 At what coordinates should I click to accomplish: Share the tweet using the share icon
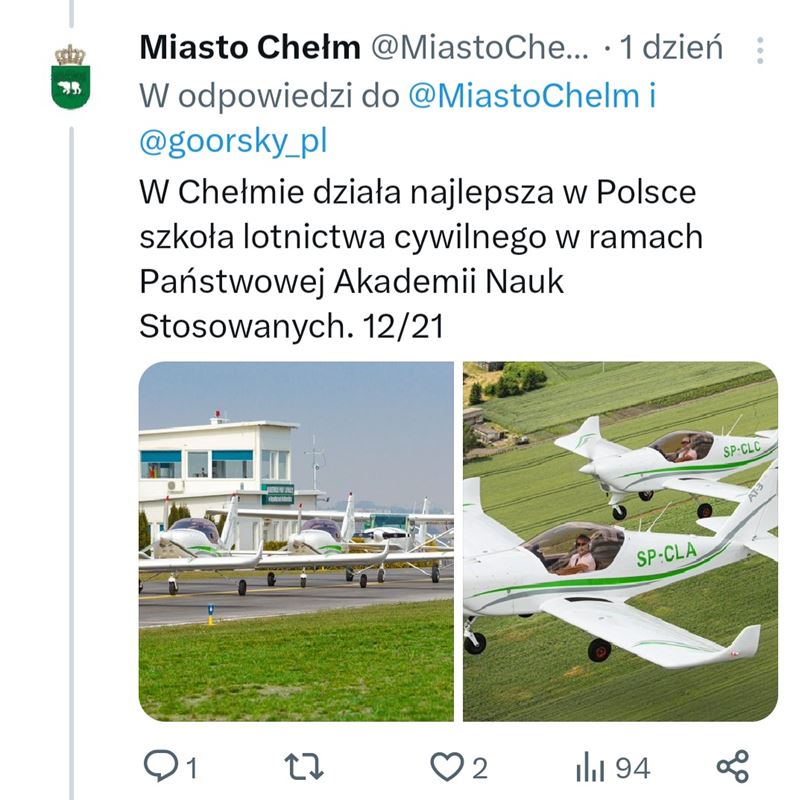[733, 767]
